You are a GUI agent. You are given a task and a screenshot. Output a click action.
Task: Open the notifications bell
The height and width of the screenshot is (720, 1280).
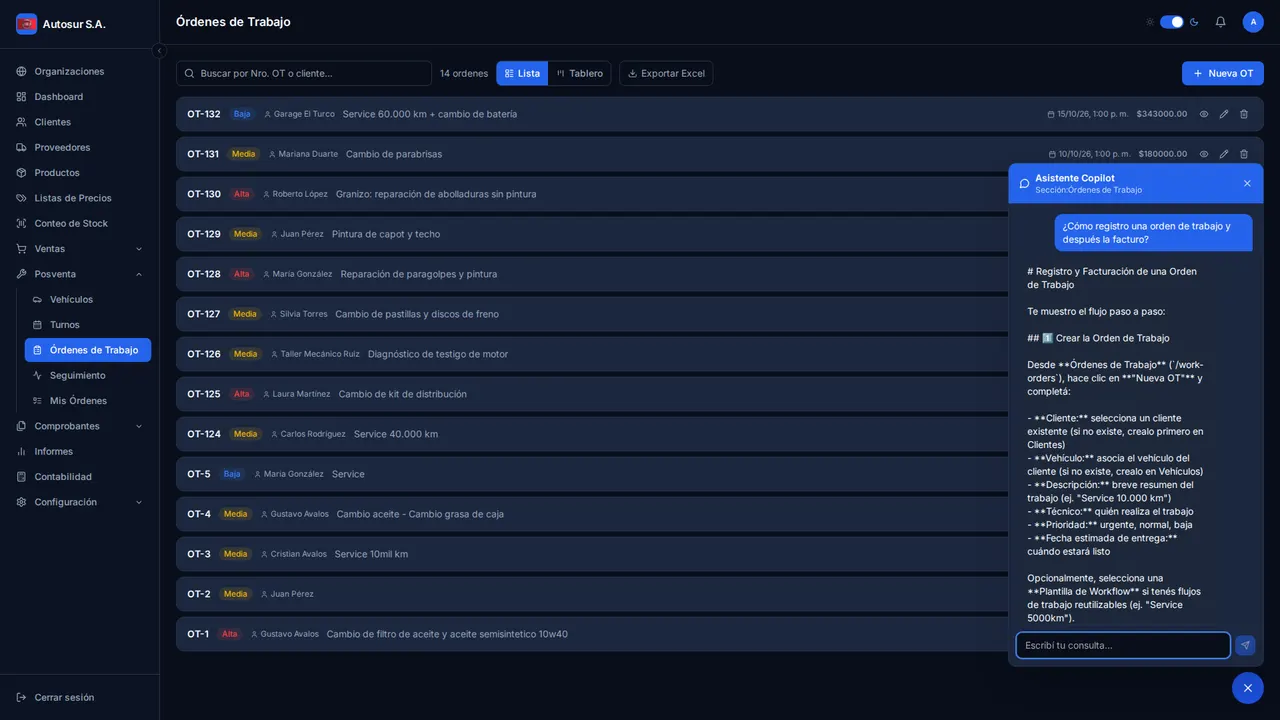(x=1220, y=22)
